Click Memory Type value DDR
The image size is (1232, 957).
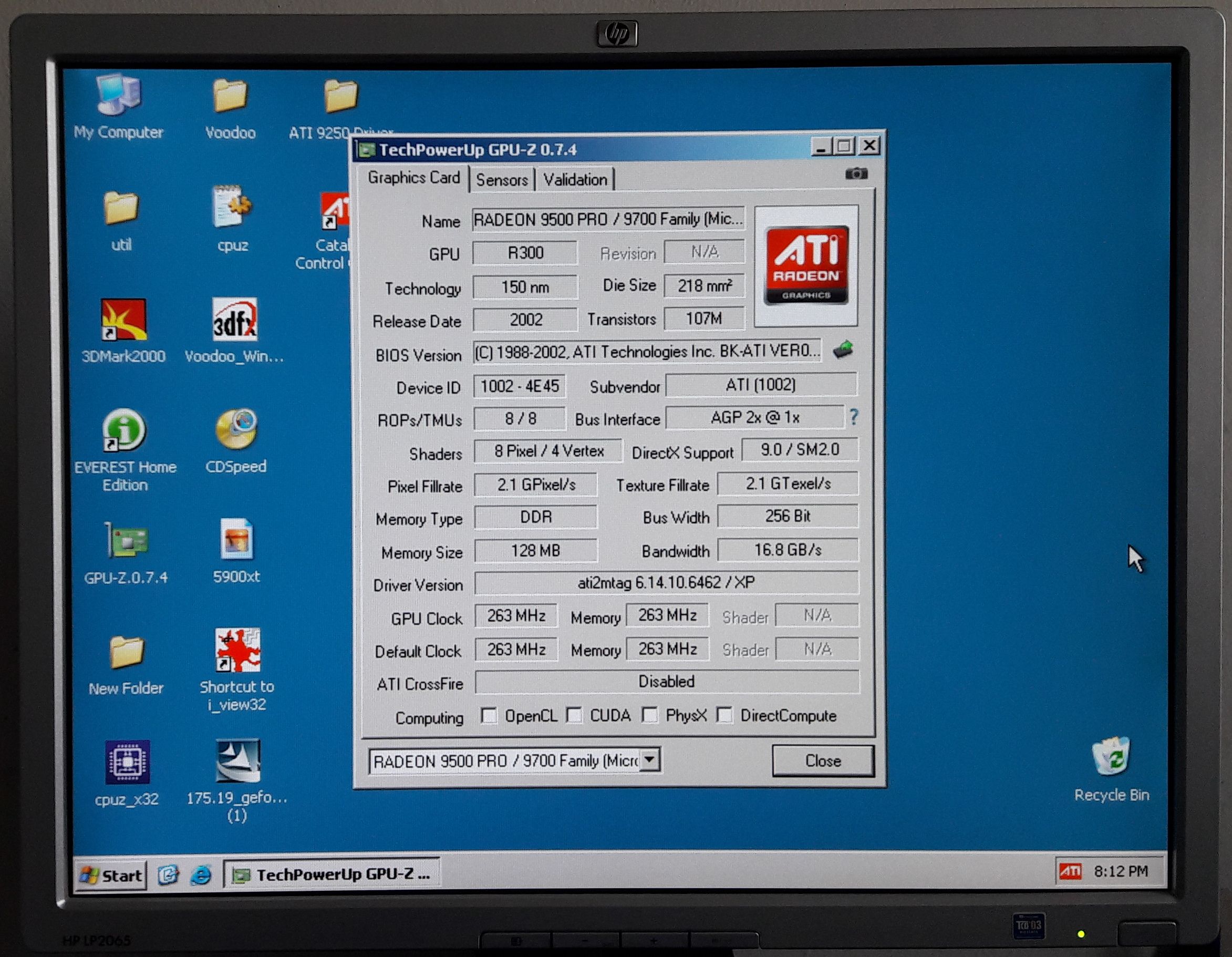click(536, 518)
